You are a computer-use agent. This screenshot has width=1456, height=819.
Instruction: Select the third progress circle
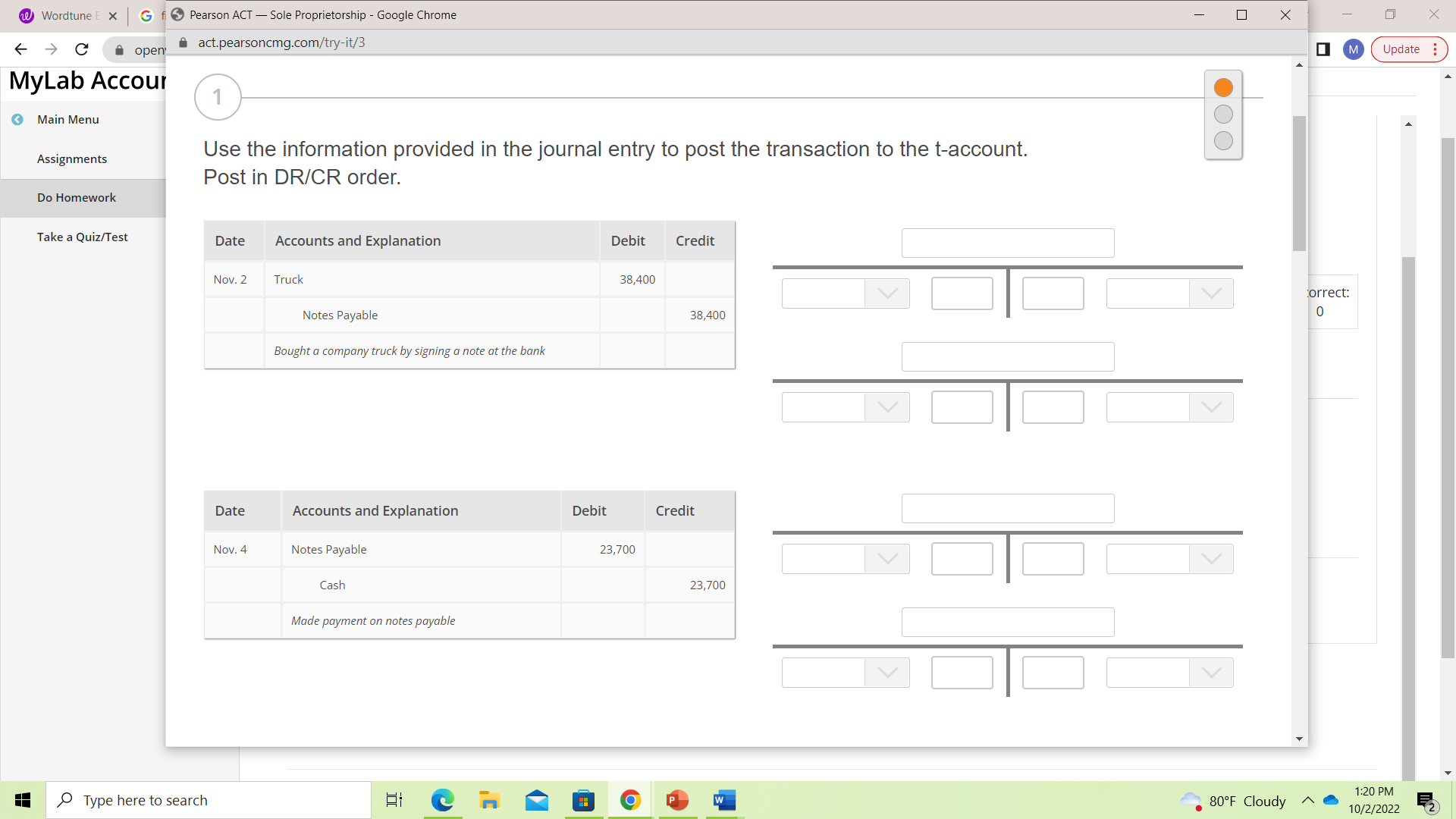(x=1222, y=140)
